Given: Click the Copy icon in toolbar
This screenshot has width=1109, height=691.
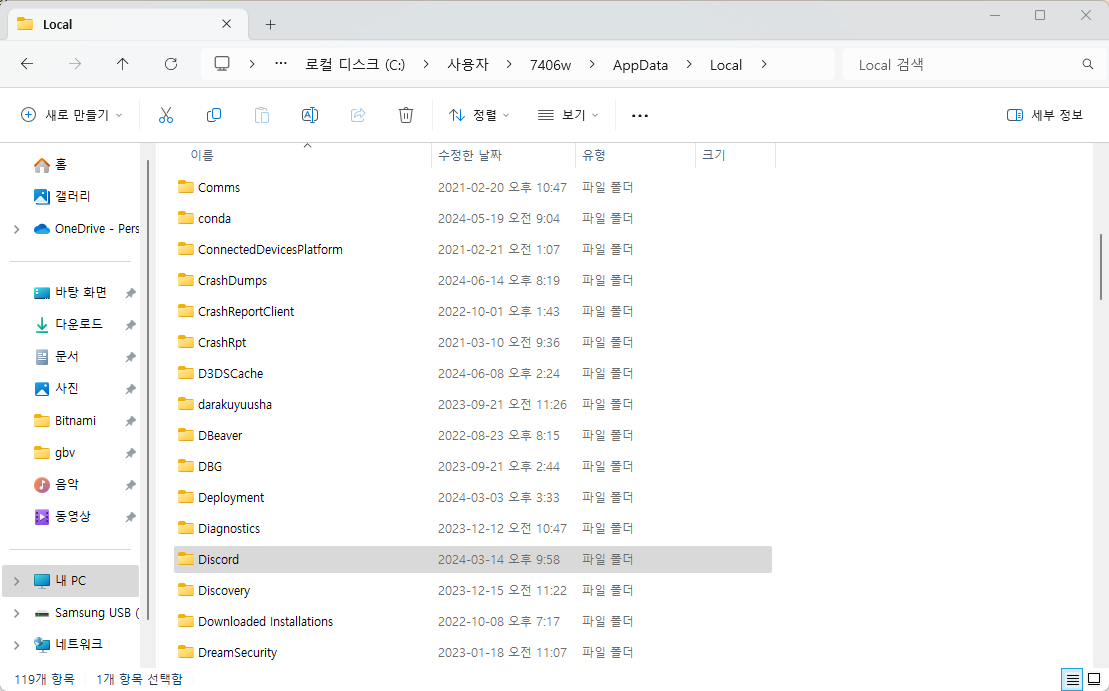Looking at the screenshot, I should coord(214,115).
